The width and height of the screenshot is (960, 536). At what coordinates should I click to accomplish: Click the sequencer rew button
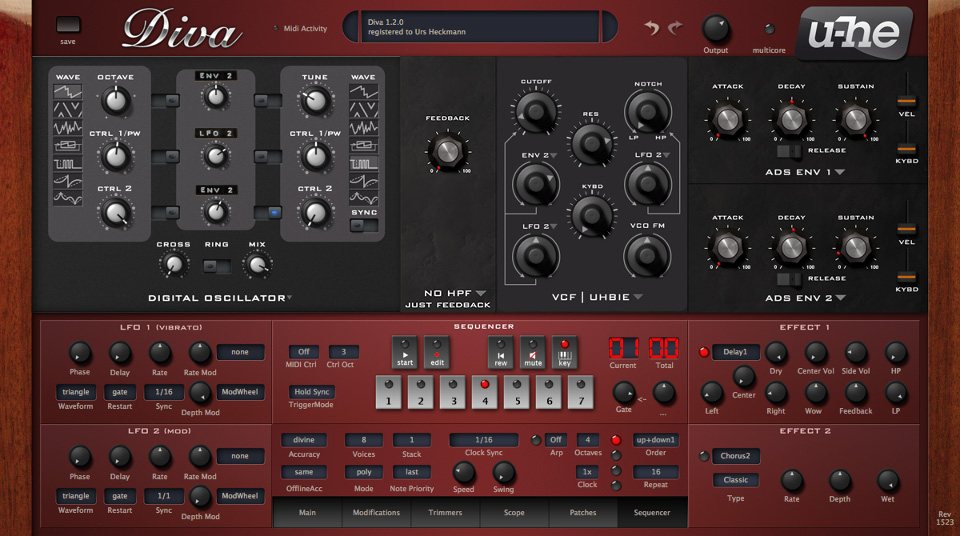[500, 352]
